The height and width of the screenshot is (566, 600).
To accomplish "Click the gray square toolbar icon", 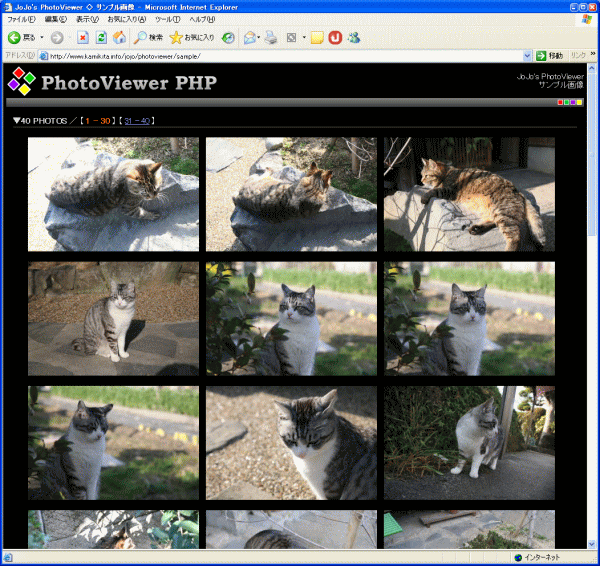I will pos(291,38).
